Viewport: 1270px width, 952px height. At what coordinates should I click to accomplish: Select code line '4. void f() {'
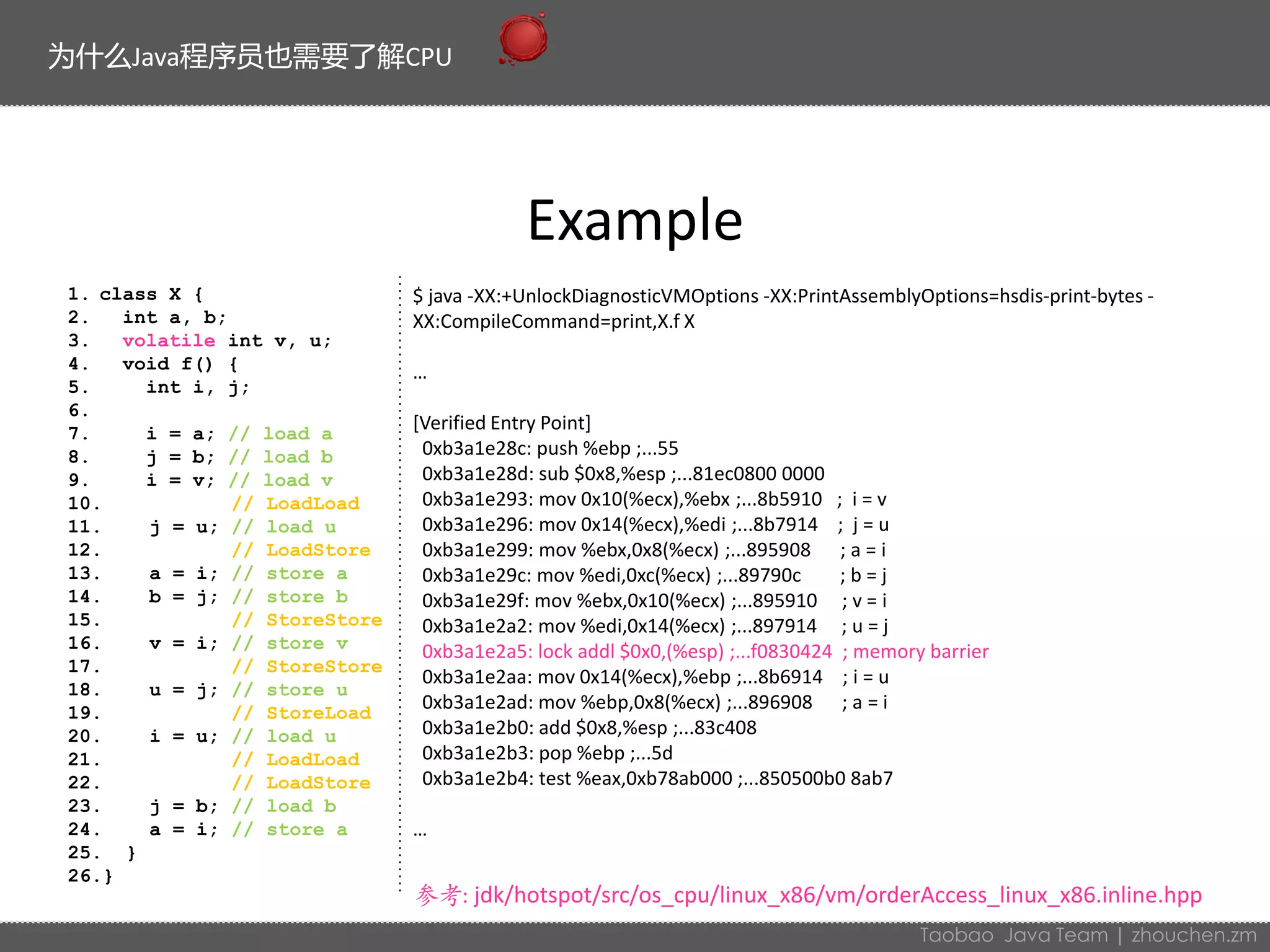(x=153, y=364)
